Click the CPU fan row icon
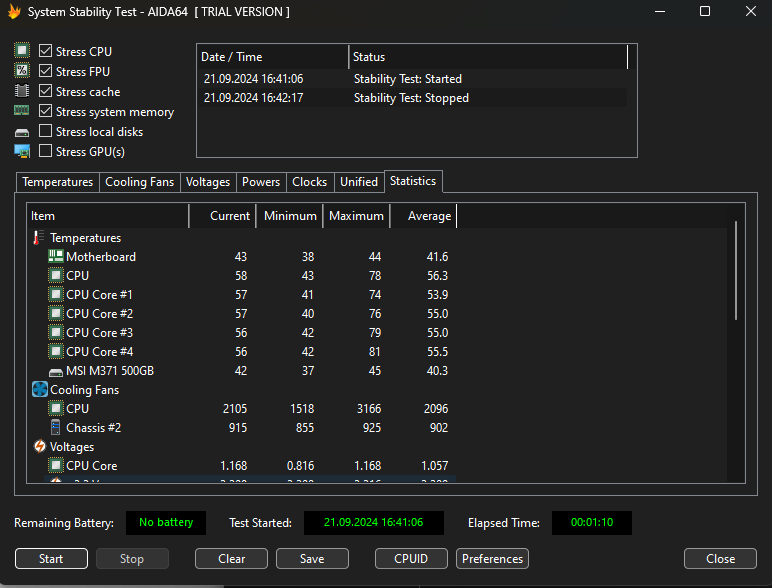Viewport: 772px width, 588px height. 56,408
